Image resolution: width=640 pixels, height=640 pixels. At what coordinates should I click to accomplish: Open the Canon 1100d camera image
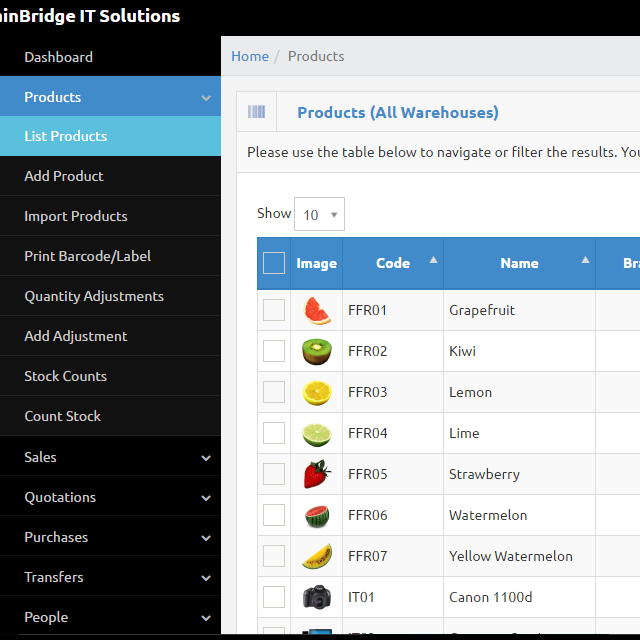[317, 597]
